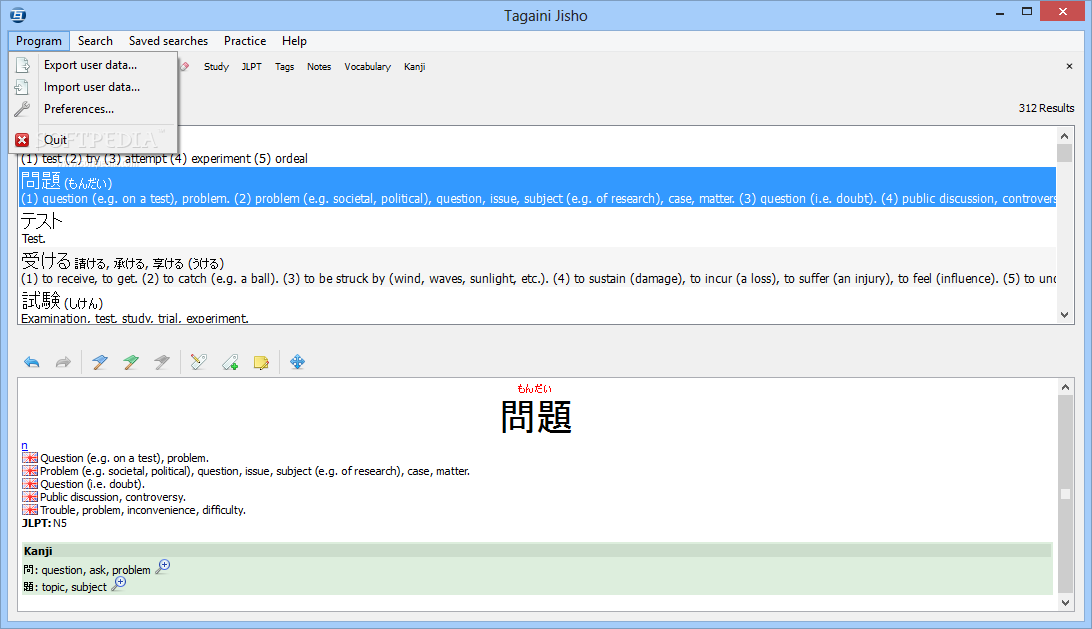Select the 受ける result entry
Viewport: 1092px width, 629px height.
pos(538,267)
